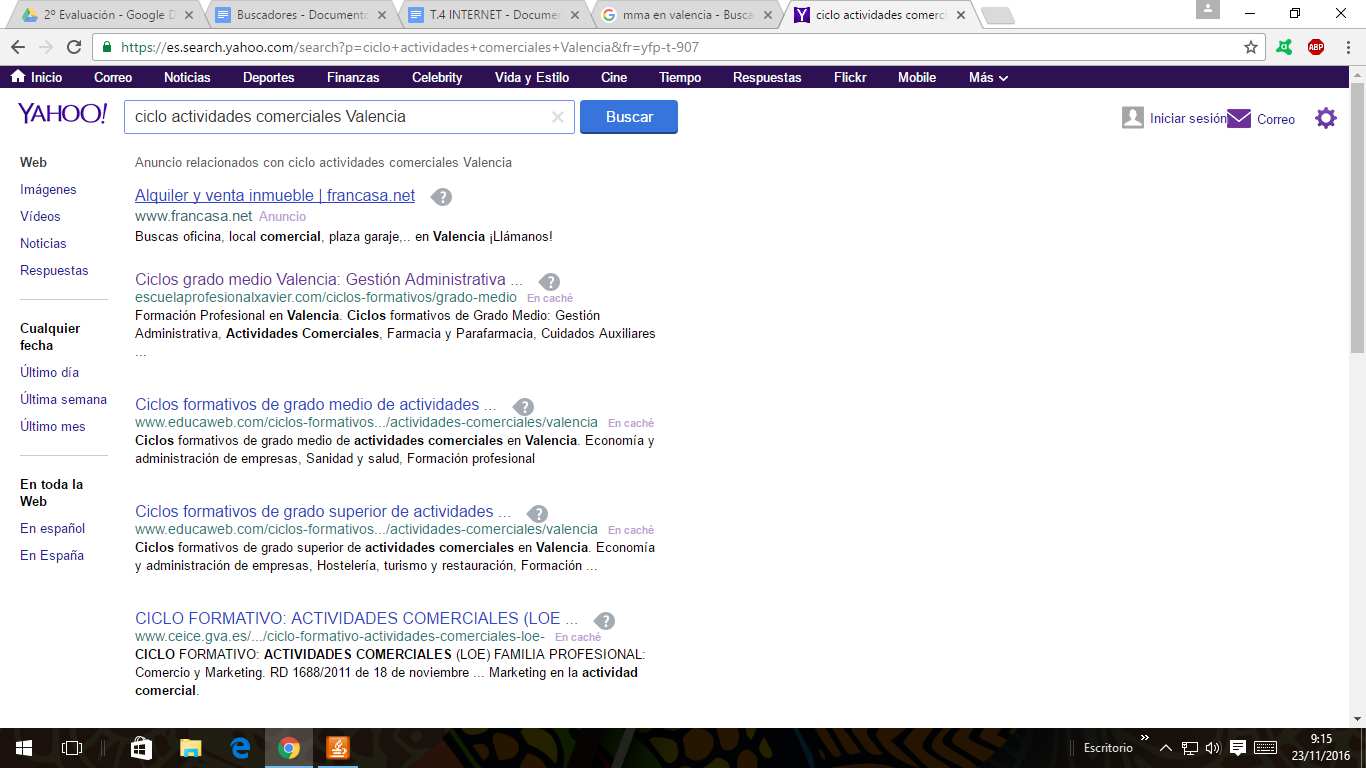Image resolution: width=1366 pixels, height=768 pixels.
Task: Open Finanzas in Yahoo top bar
Action: click(x=353, y=77)
